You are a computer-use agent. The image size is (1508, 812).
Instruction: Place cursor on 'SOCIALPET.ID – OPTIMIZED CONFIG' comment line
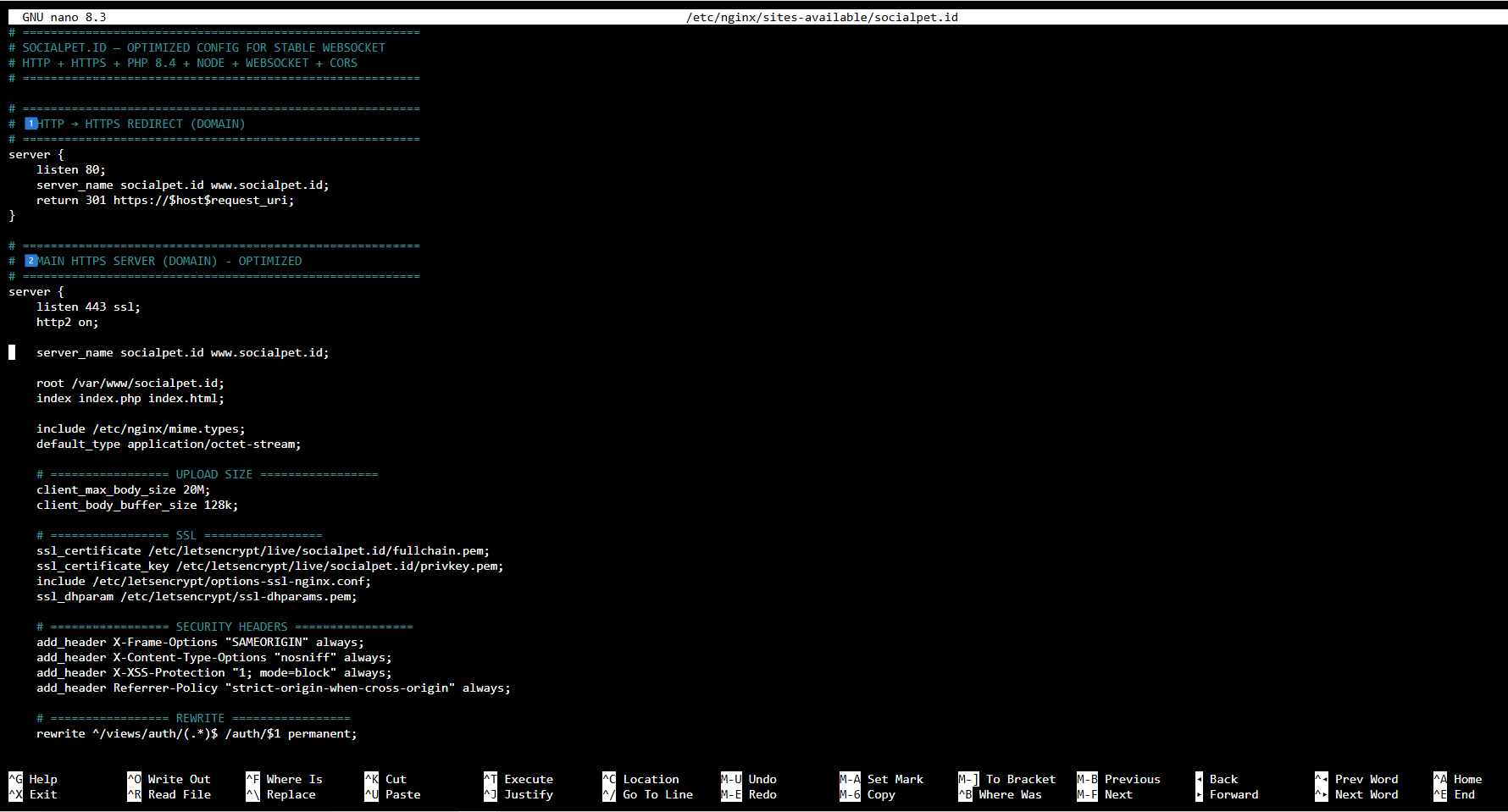tap(197, 47)
